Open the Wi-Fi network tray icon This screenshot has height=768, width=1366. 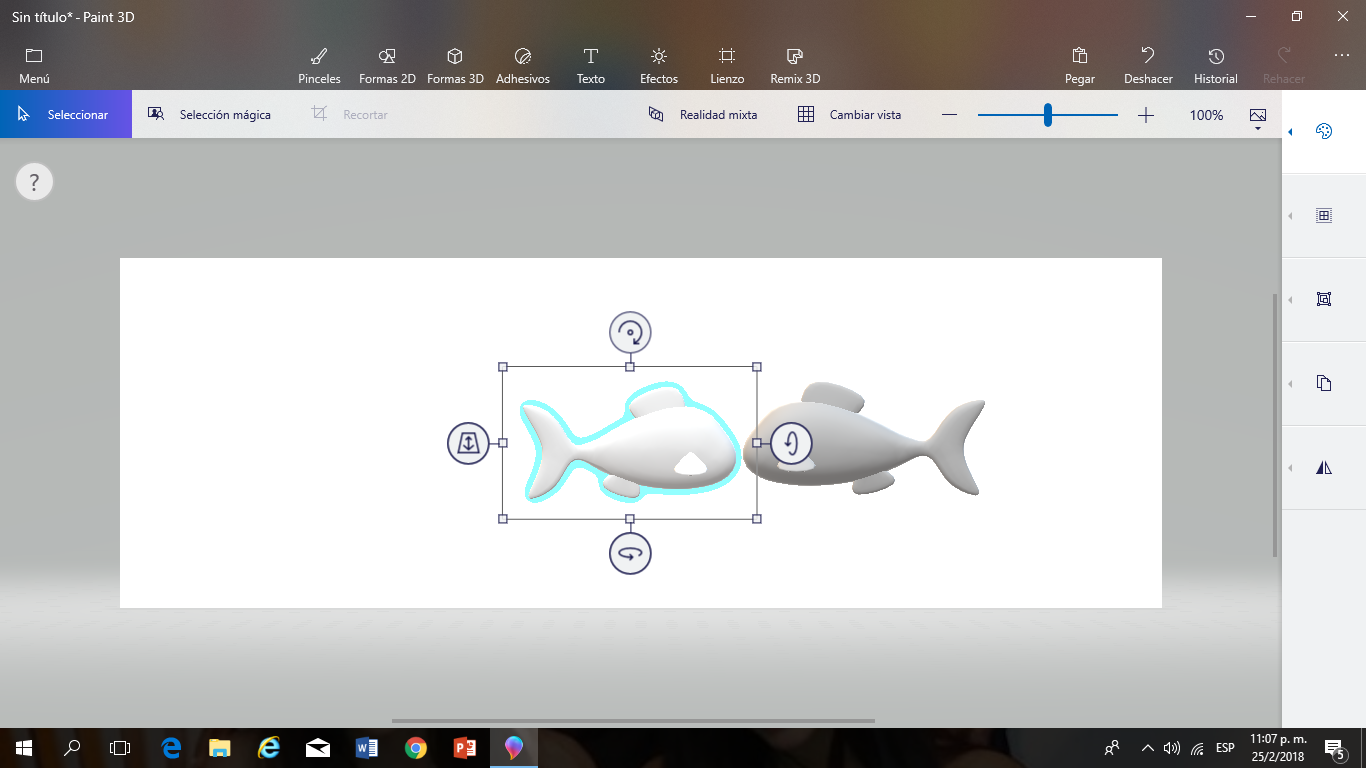pyautogui.click(x=1197, y=748)
